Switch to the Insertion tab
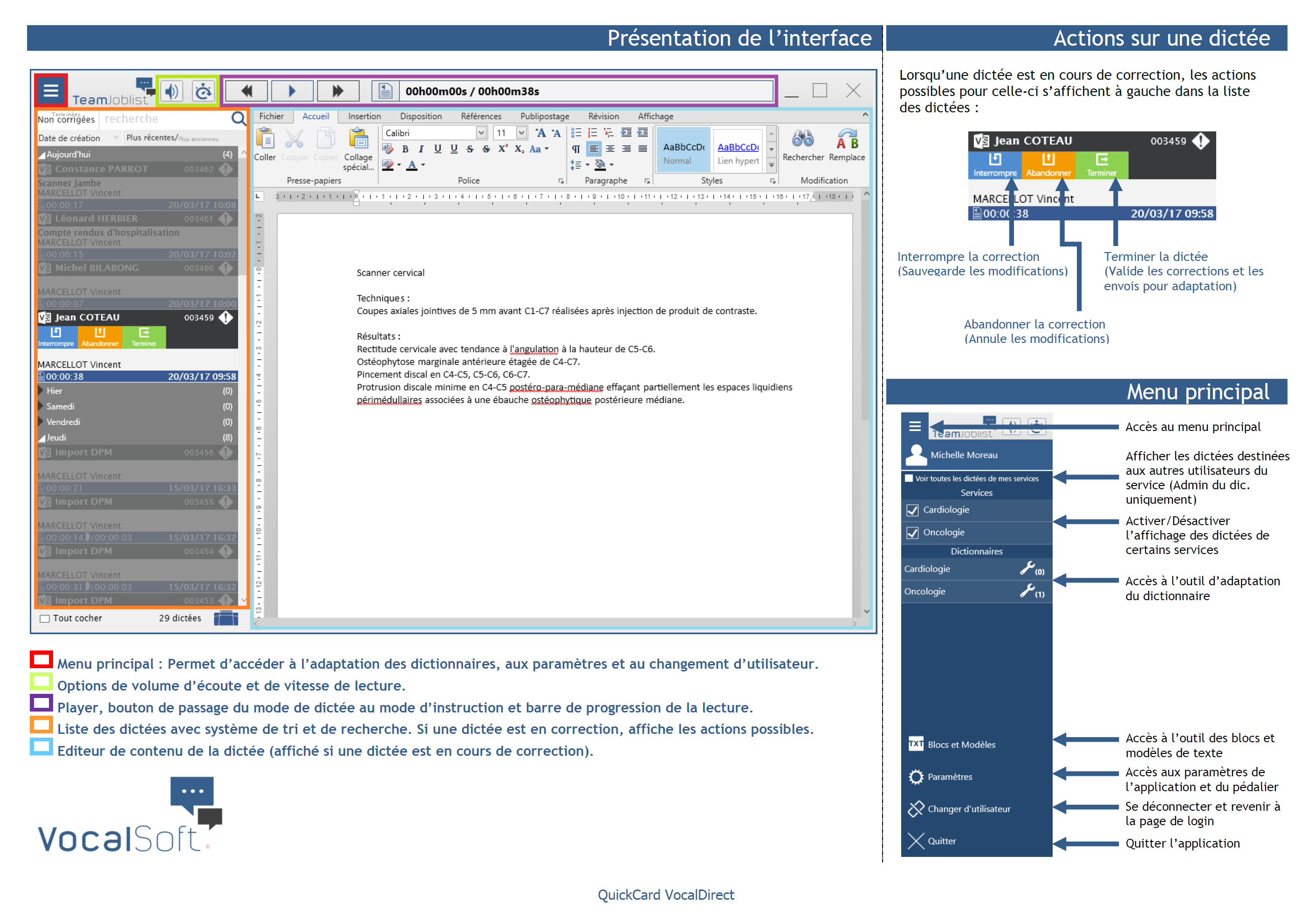This screenshot has height=924, width=1308. tap(364, 116)
